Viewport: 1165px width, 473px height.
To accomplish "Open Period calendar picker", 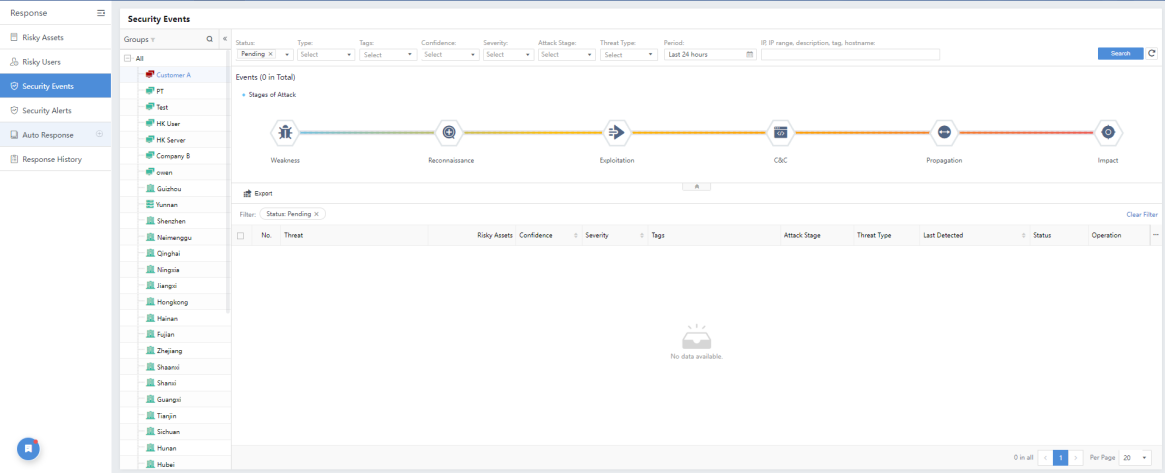I will pos(750,54).
